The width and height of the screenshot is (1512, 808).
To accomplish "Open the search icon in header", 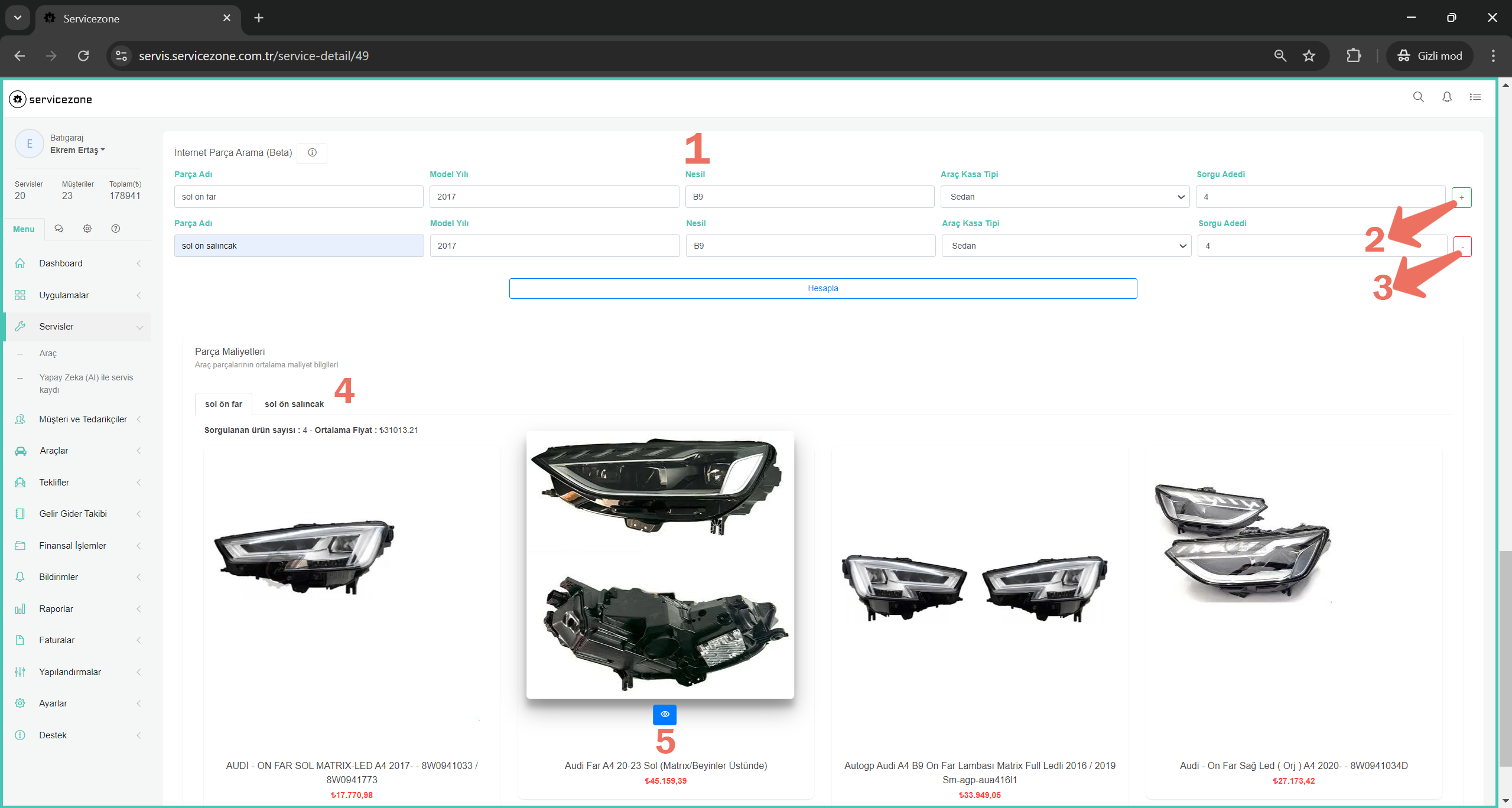I will click(x=1418, y=97).
